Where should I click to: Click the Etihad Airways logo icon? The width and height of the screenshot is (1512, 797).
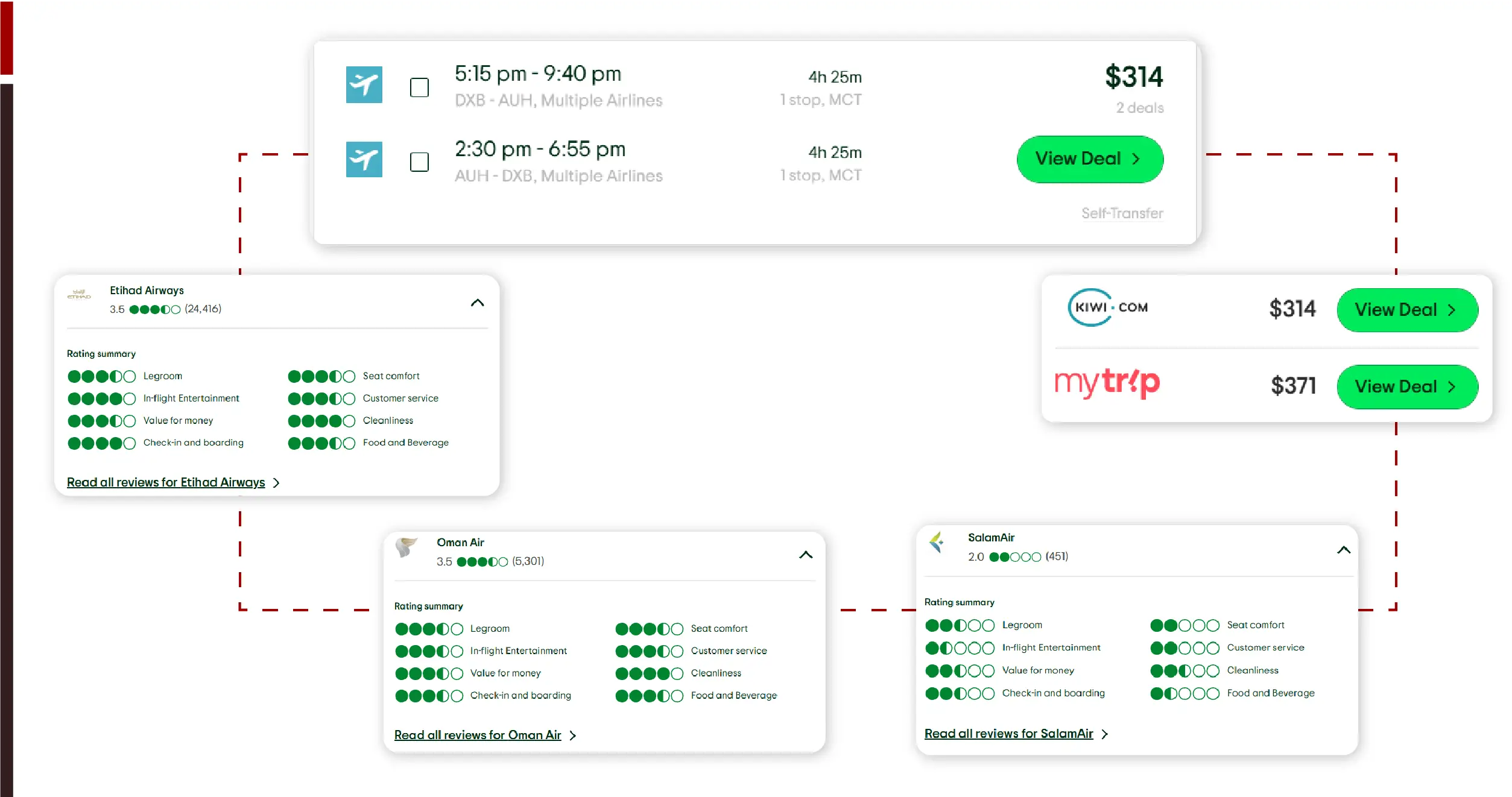pyautogui.click(x=79, y=295)
